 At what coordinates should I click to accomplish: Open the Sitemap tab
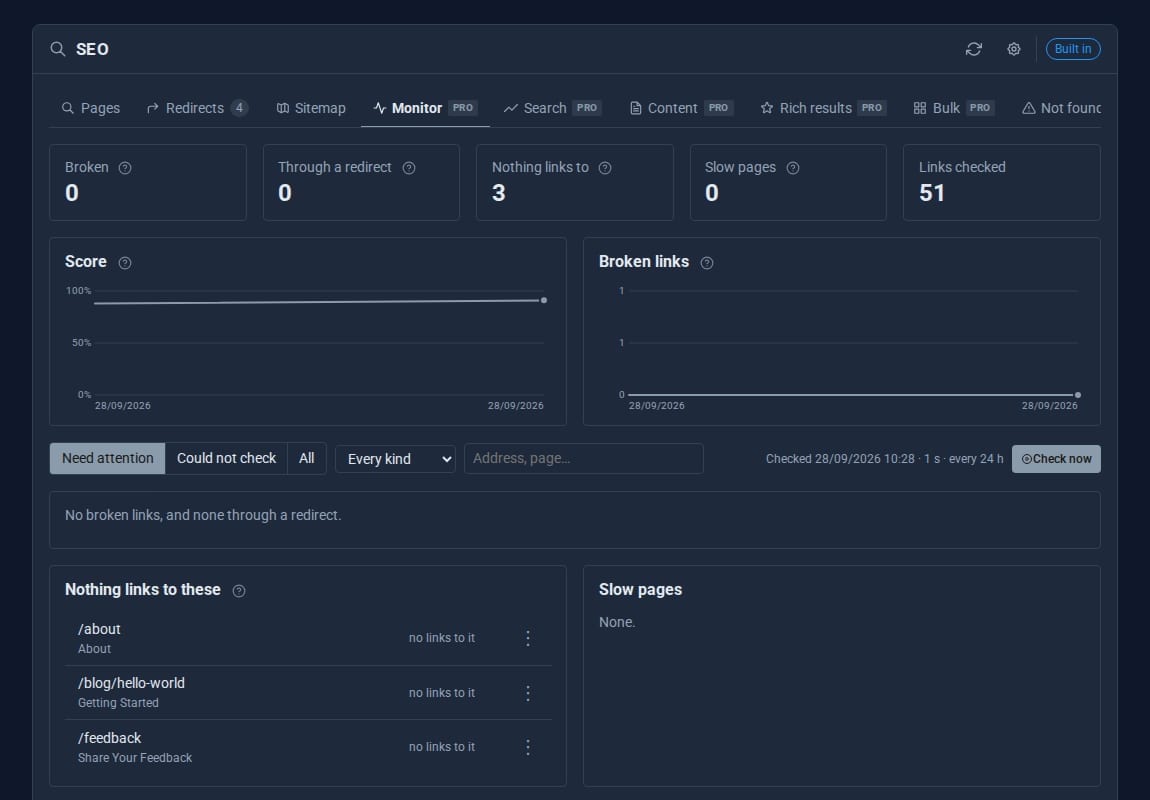pyautogui.click(x=311, y=108)
